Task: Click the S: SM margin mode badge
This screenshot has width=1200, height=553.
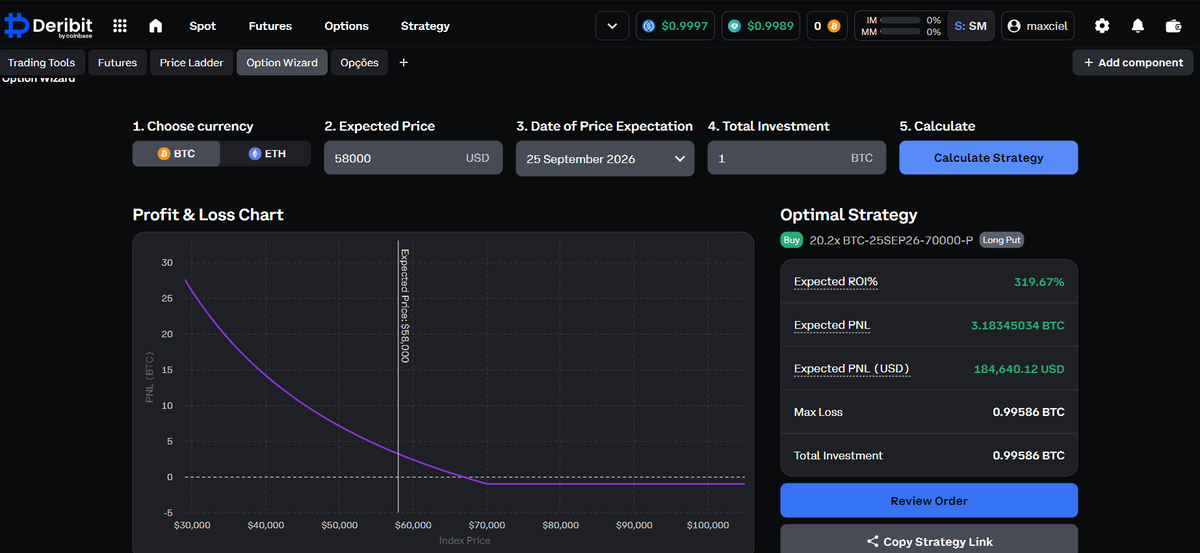Action: pos(970,26)
